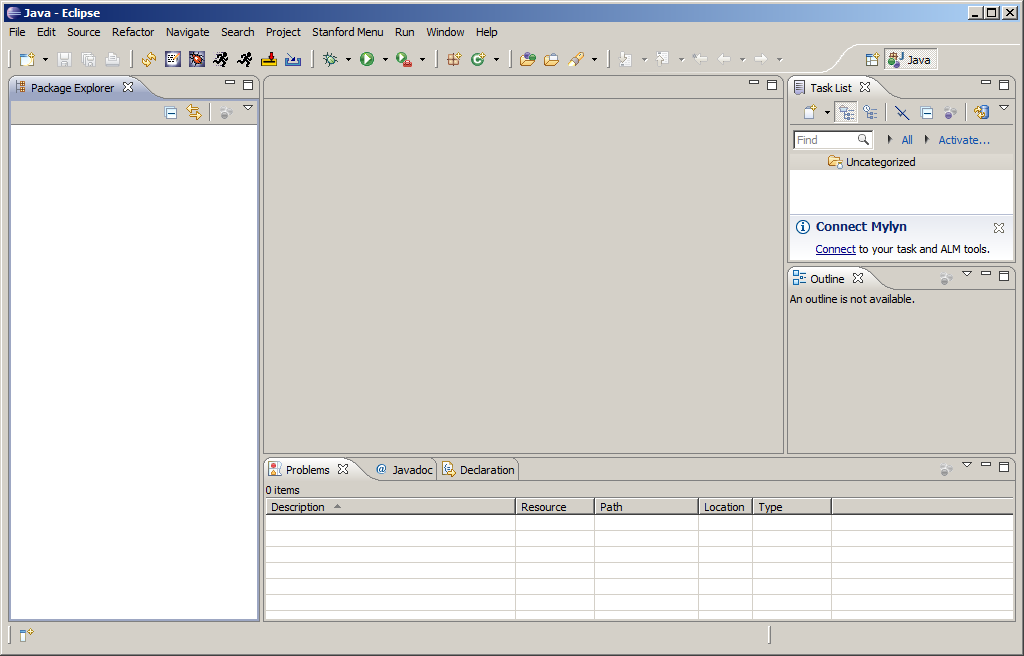Activate a task via the Activate link

[x=962, y=139]
